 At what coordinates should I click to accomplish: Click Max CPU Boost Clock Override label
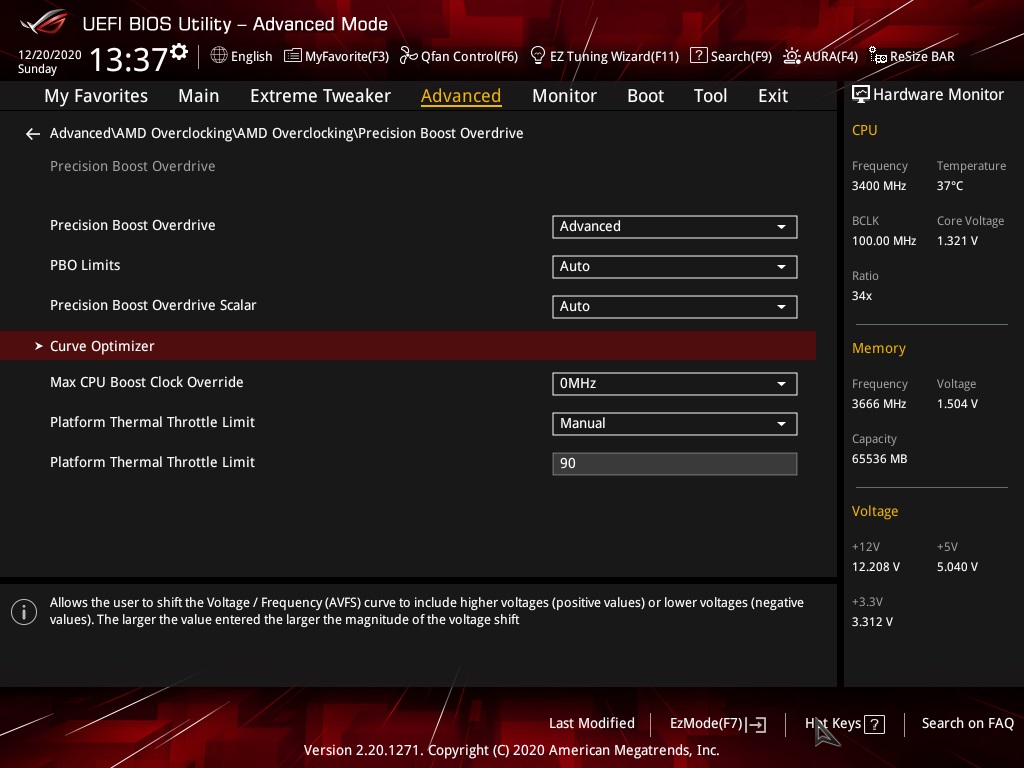[x=146, y=382]
